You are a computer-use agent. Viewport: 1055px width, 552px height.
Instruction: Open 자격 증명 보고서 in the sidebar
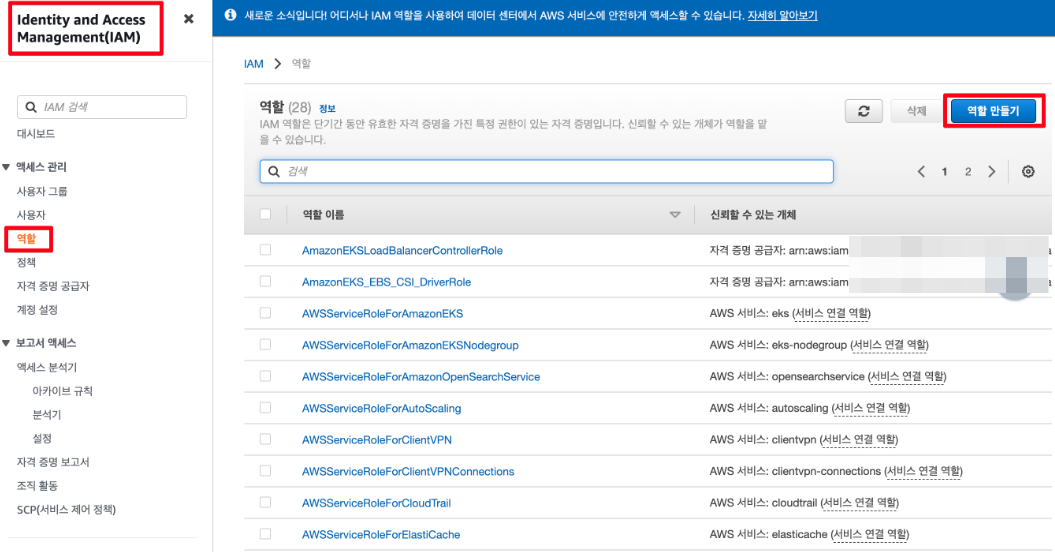point(53,462)
